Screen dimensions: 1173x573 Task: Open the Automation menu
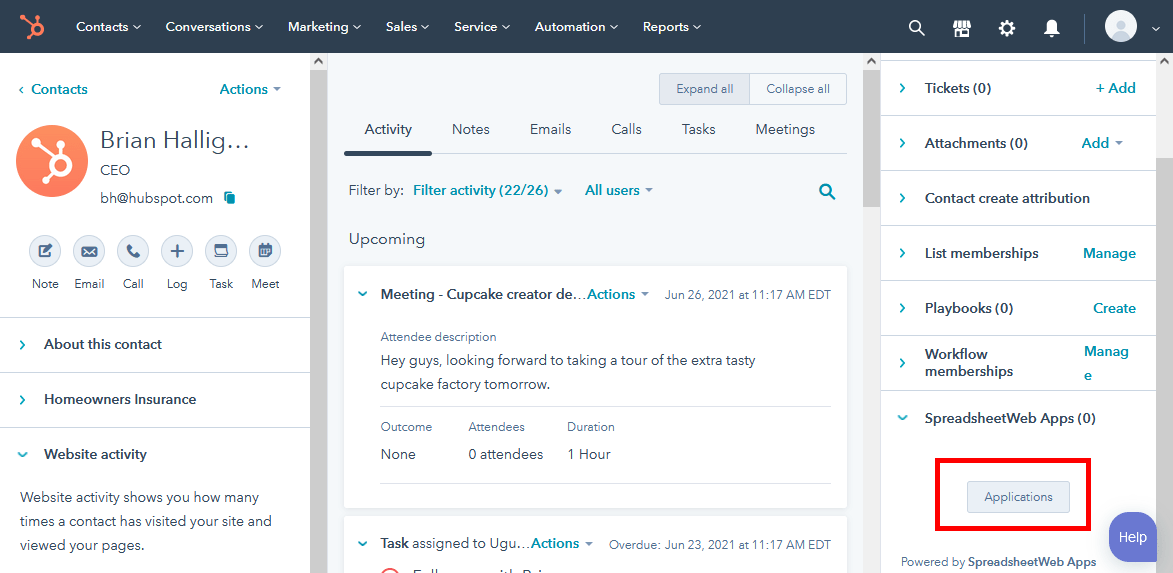(x=576, y=27)
